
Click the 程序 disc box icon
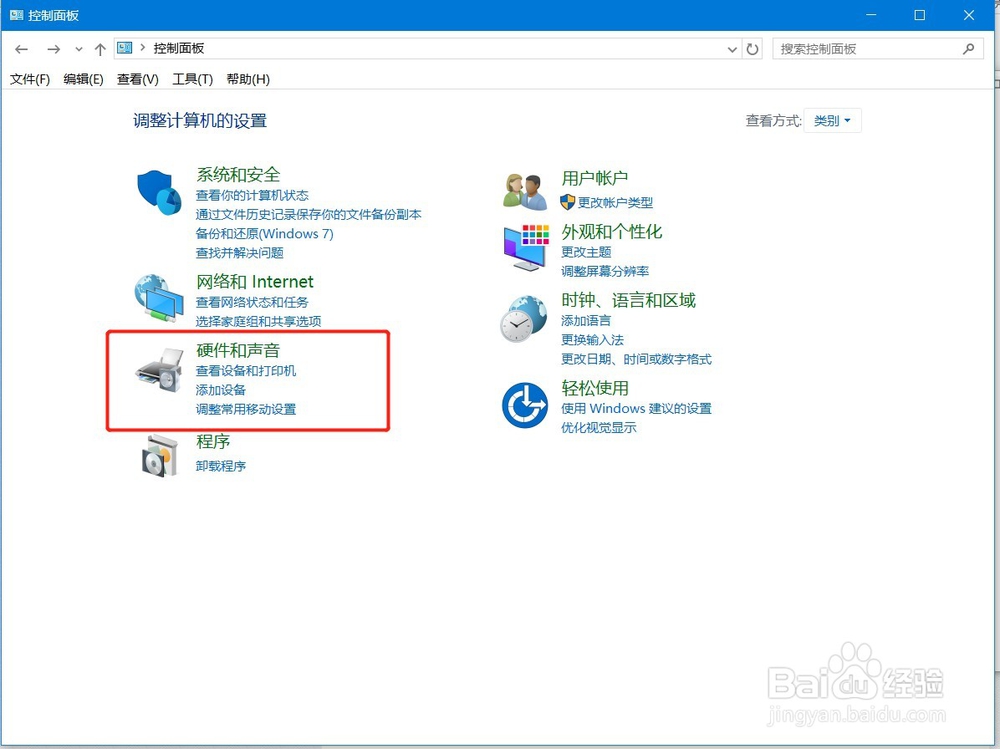tap(159, 456)
